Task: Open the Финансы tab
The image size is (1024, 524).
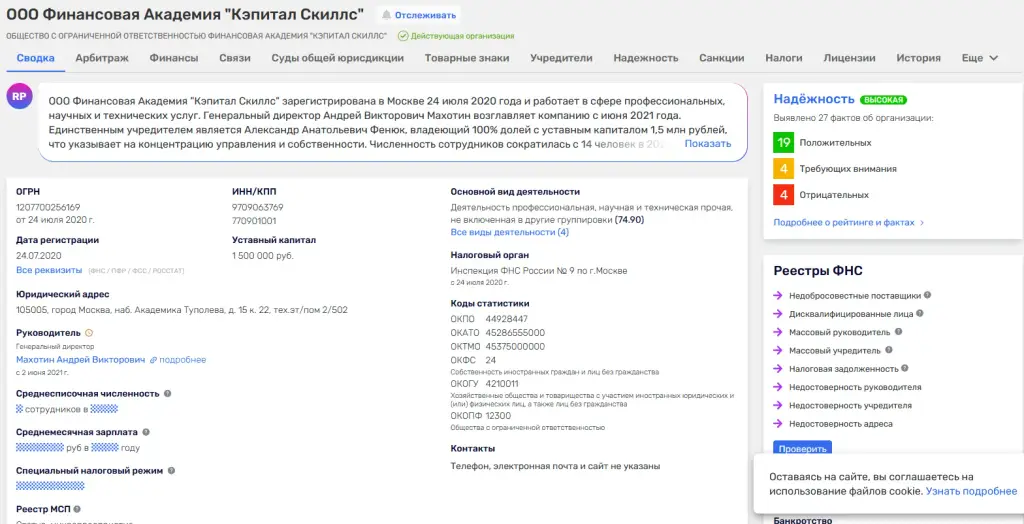Action: coord(174,58)
